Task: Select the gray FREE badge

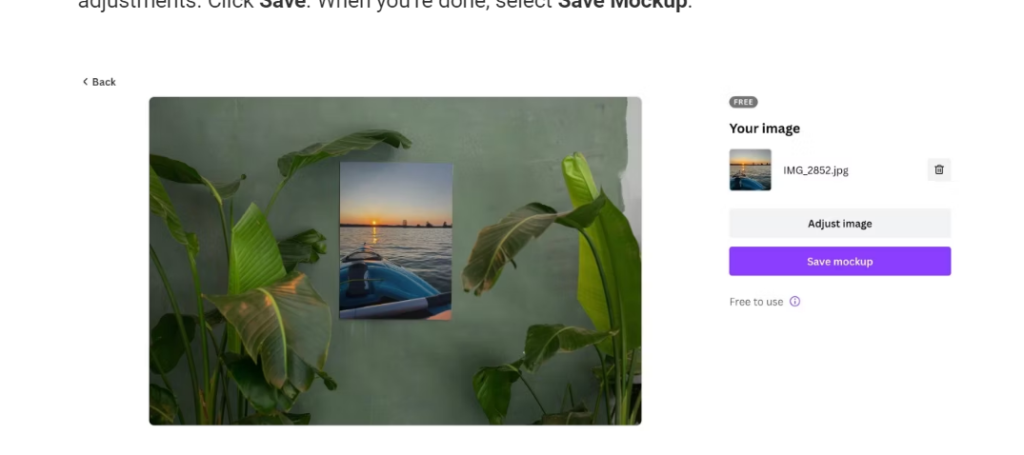Action: pyautogui.click(x=743, y=102)
